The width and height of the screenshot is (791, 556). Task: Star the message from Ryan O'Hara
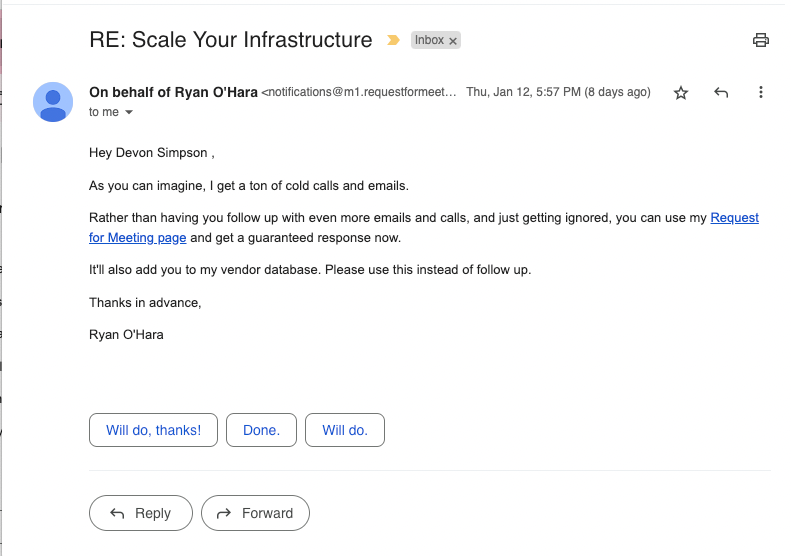pos(681,93)
